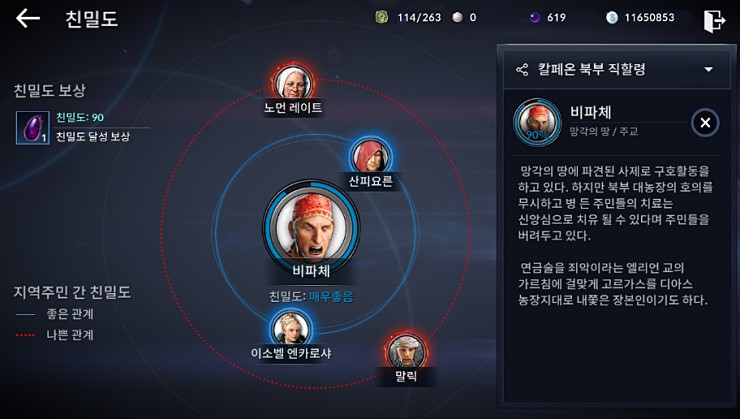Screen dimensions: 740x419
Task: Tap the purple gem reward item icon
Action: click(x=33, y=127)
